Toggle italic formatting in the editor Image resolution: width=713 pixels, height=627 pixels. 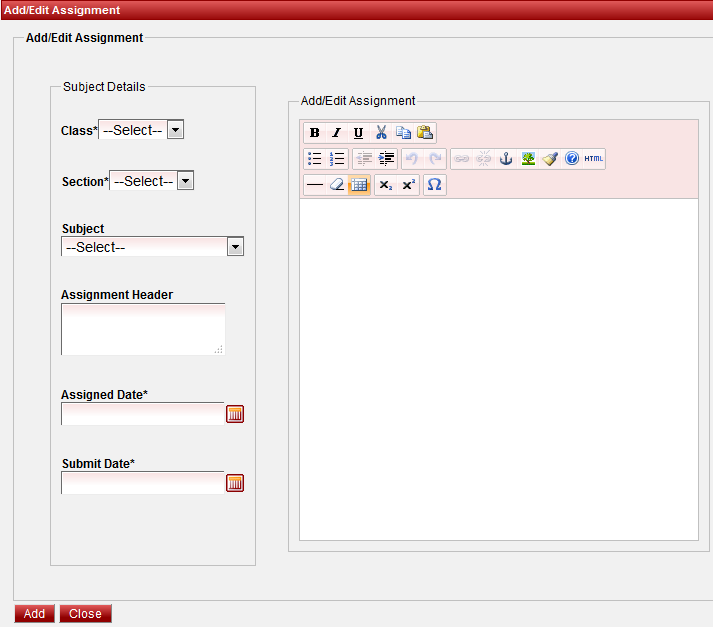pos(337,133)
